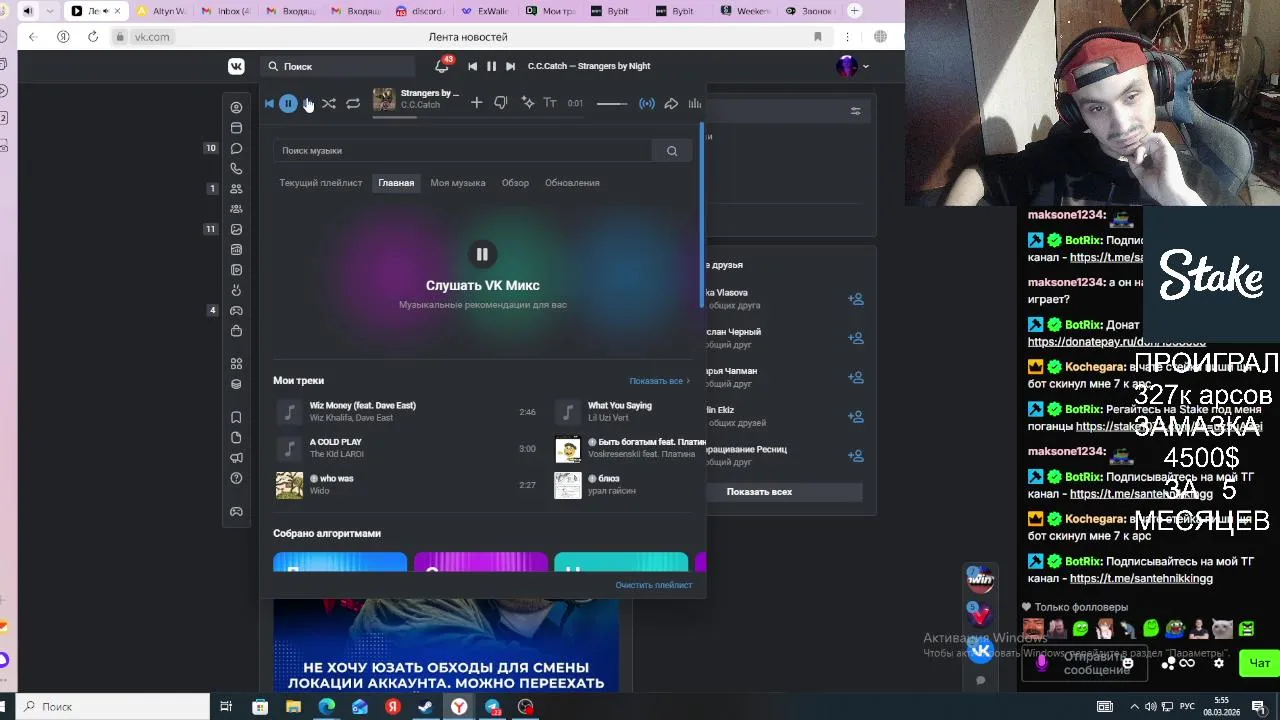
Task: Toggle repeat mode in the player
Action: click(x=353, y=103)
